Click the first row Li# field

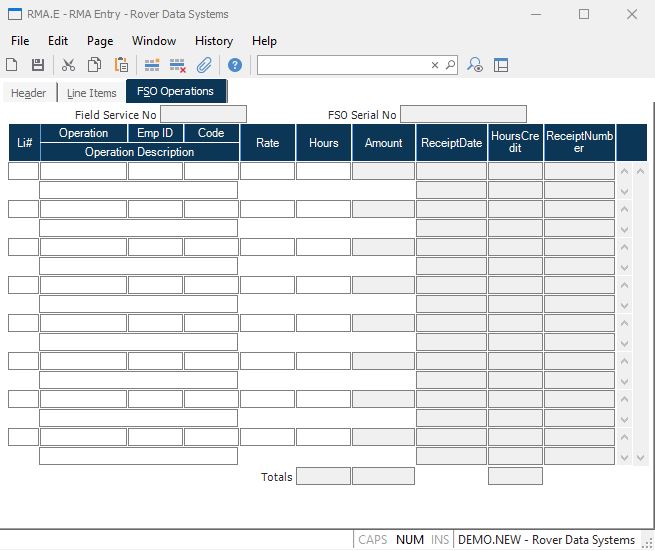24,171
